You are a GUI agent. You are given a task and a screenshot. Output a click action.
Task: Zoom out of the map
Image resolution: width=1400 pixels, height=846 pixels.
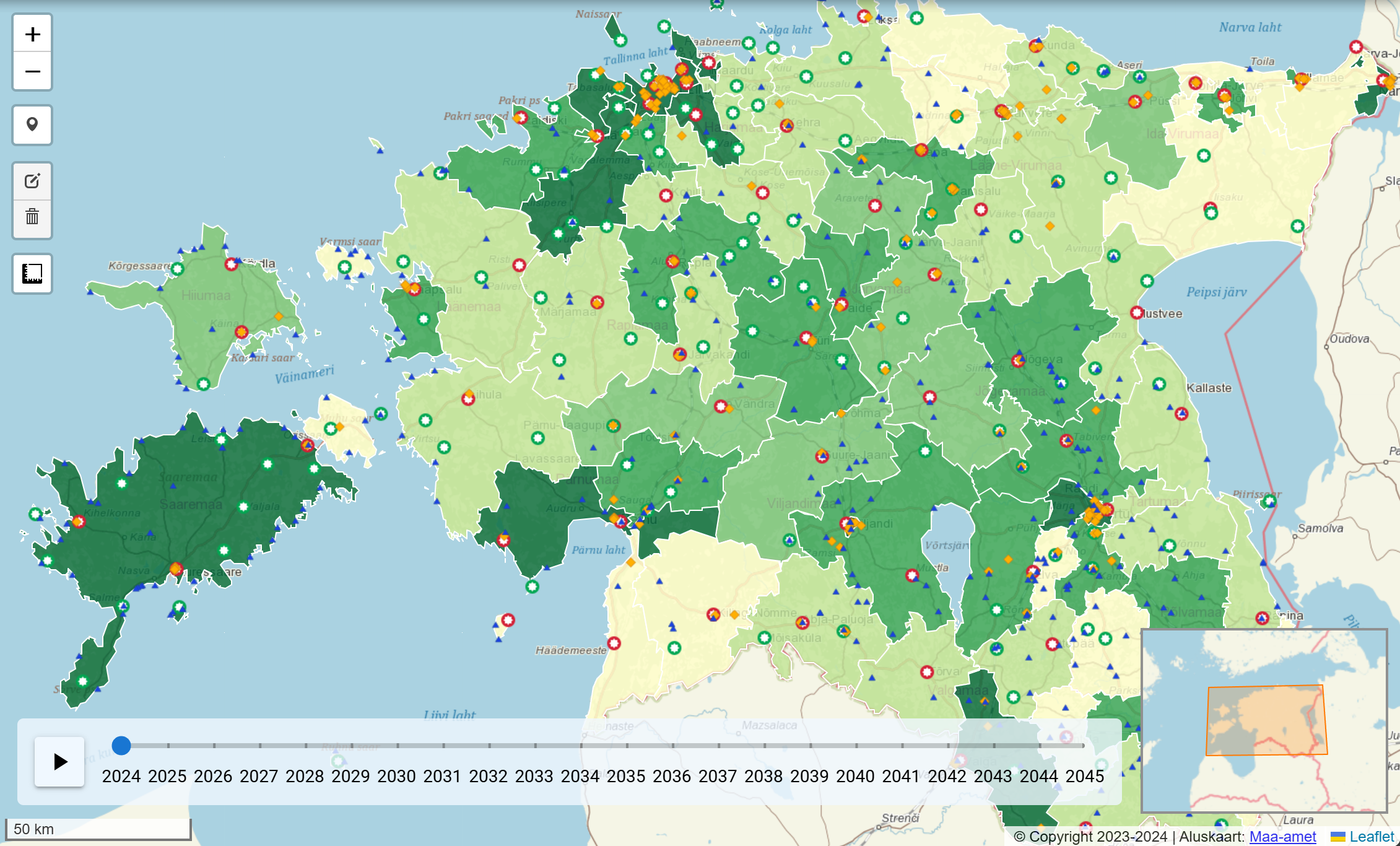(x=32, y=71)
